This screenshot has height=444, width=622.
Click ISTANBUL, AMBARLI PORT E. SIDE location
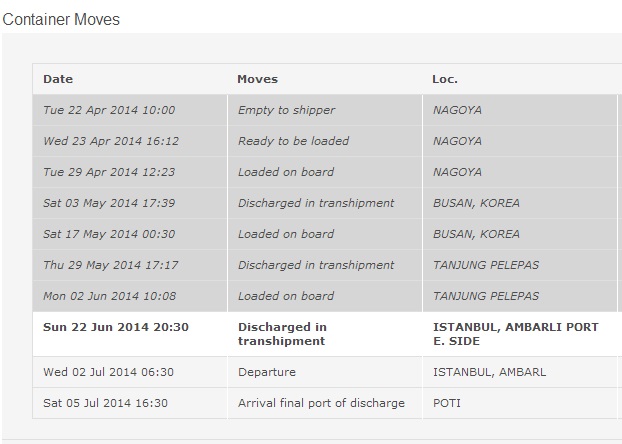tap(515, 334)
